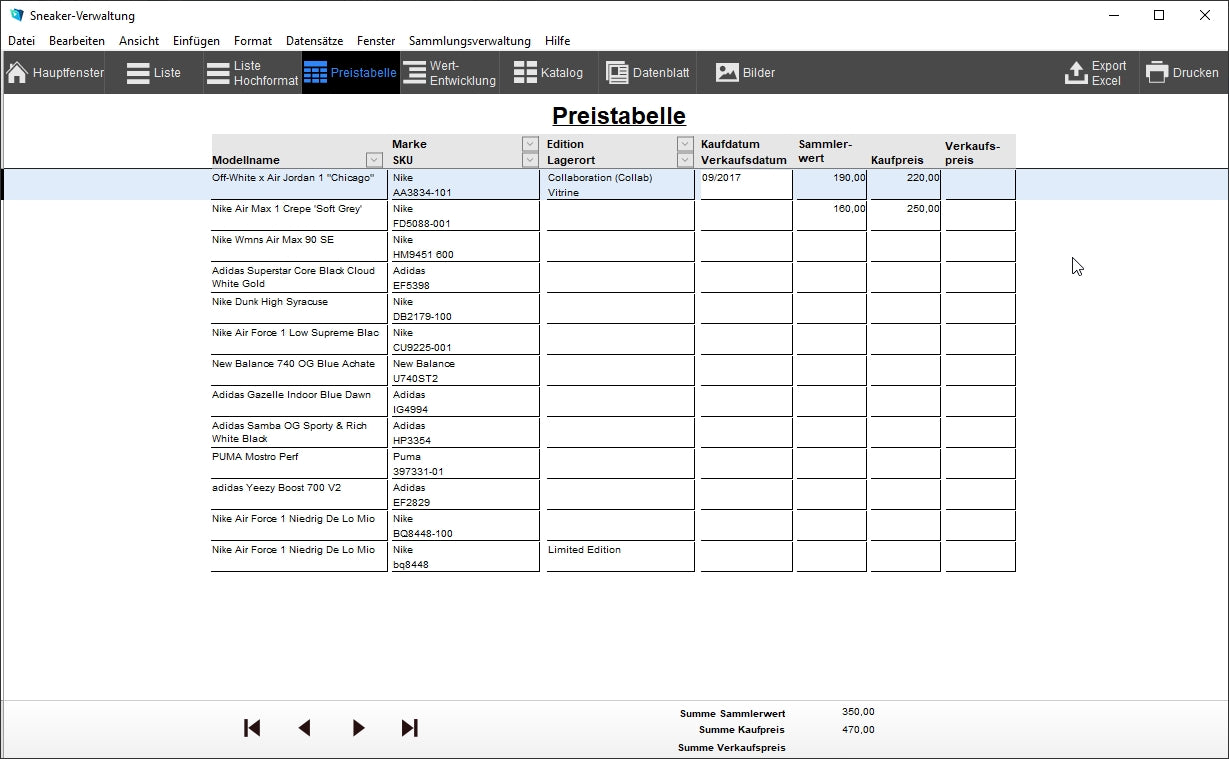Viewport: 1229px width, 759px height.
Task: Expand the Lagerort filter dropdown
Action: click(685, 160)
